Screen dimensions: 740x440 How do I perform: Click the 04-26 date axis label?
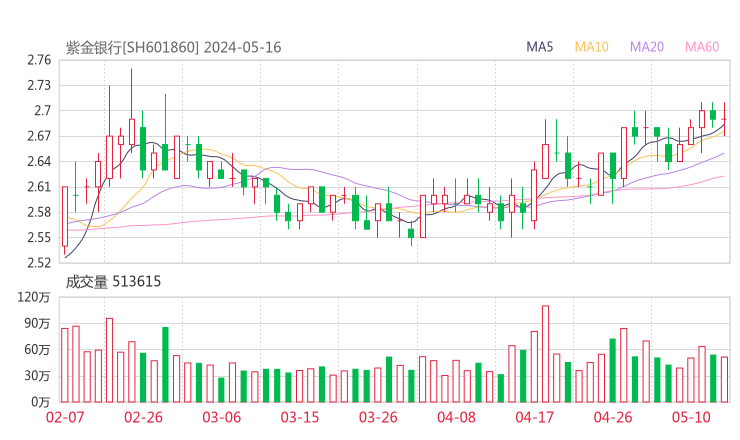(613, 417)
